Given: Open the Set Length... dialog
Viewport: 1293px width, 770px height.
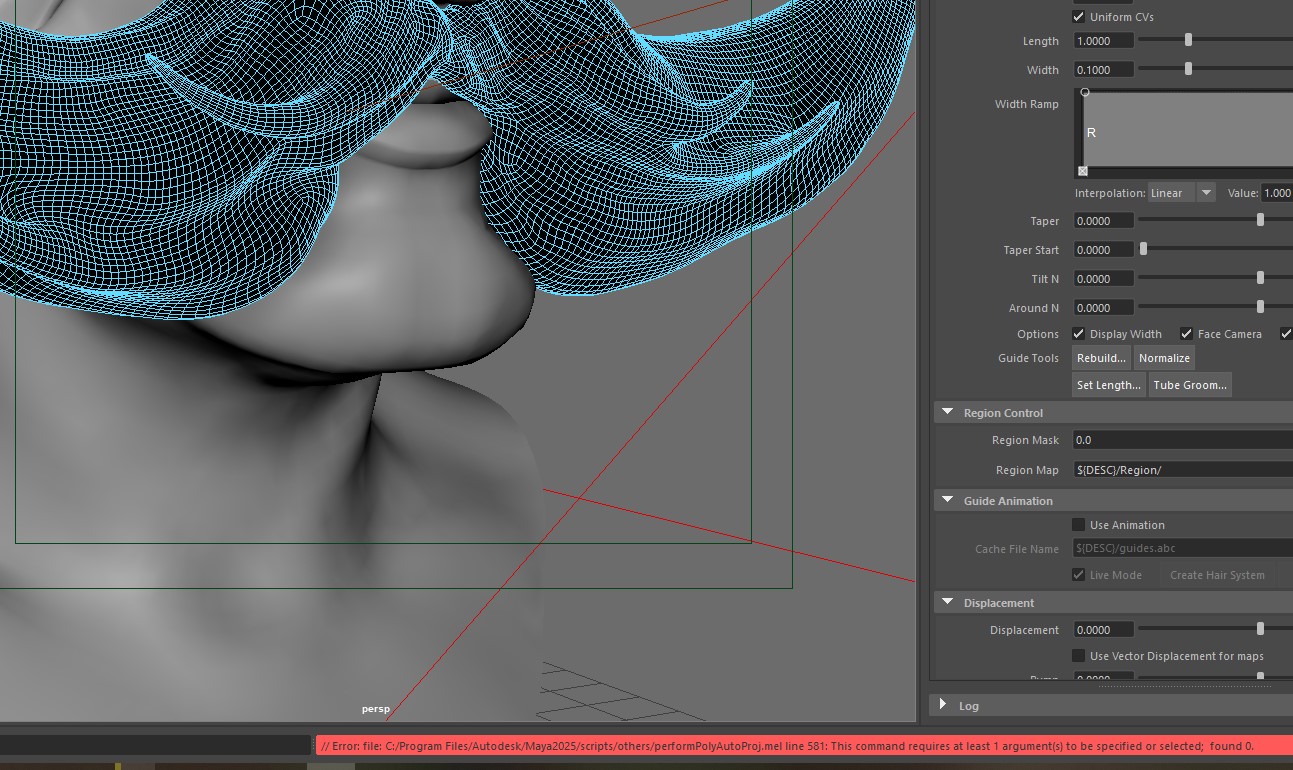Looking at the screenshot, I should [x=1108, y=385].
